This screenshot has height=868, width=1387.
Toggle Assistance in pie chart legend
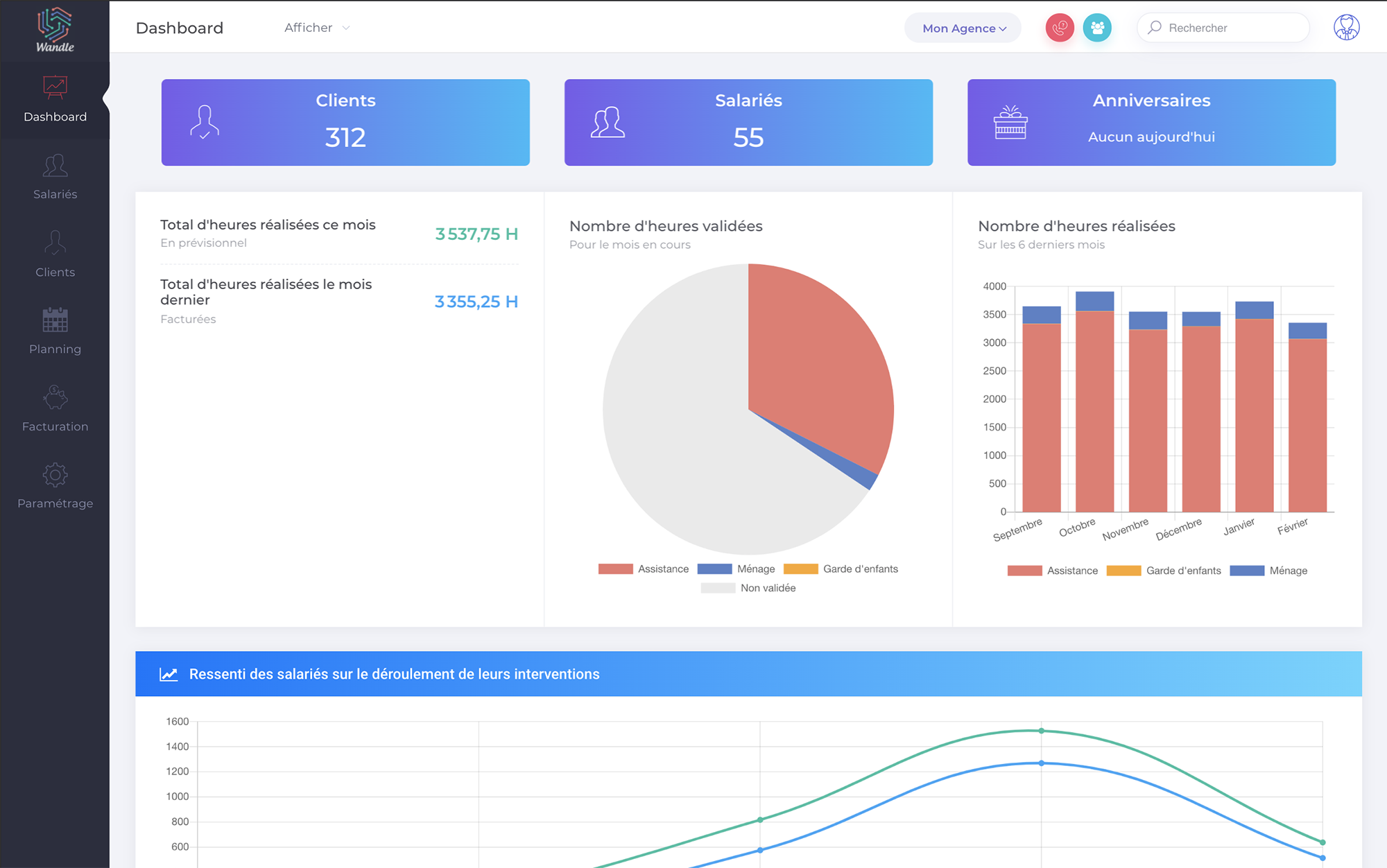(x=644, y=568)
